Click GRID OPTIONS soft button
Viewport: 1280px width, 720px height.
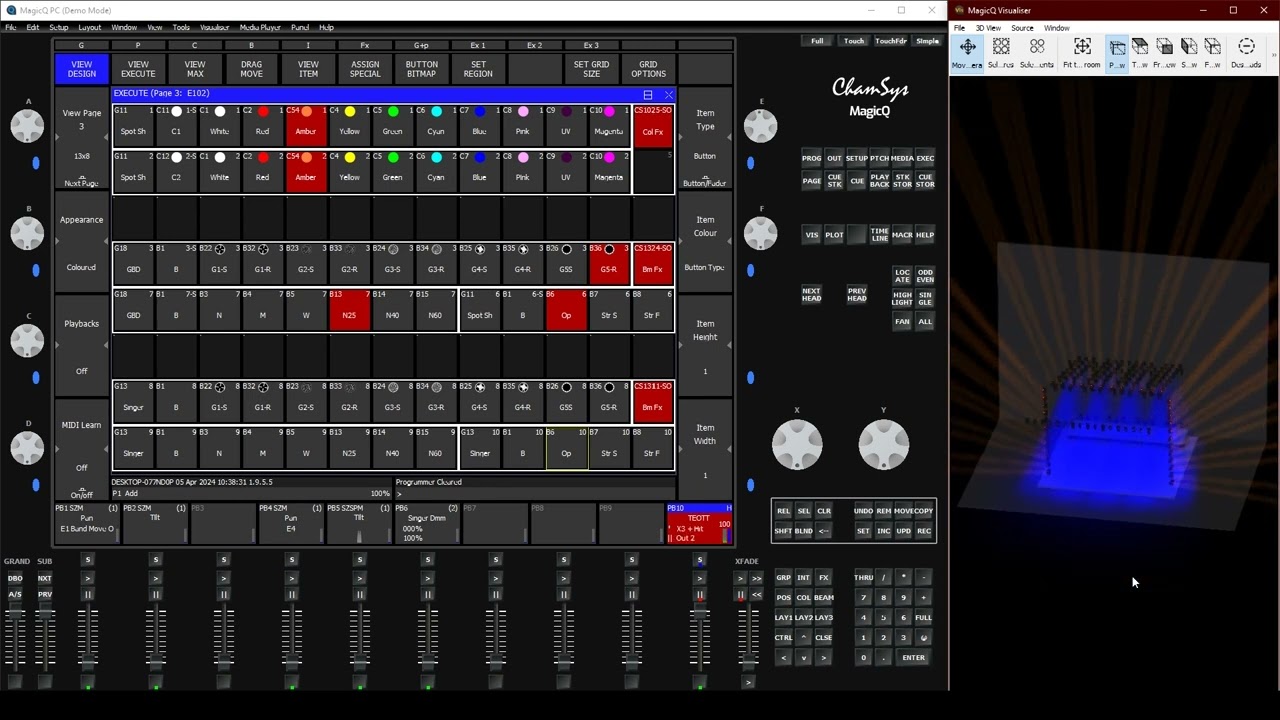(x=648, y=69)
